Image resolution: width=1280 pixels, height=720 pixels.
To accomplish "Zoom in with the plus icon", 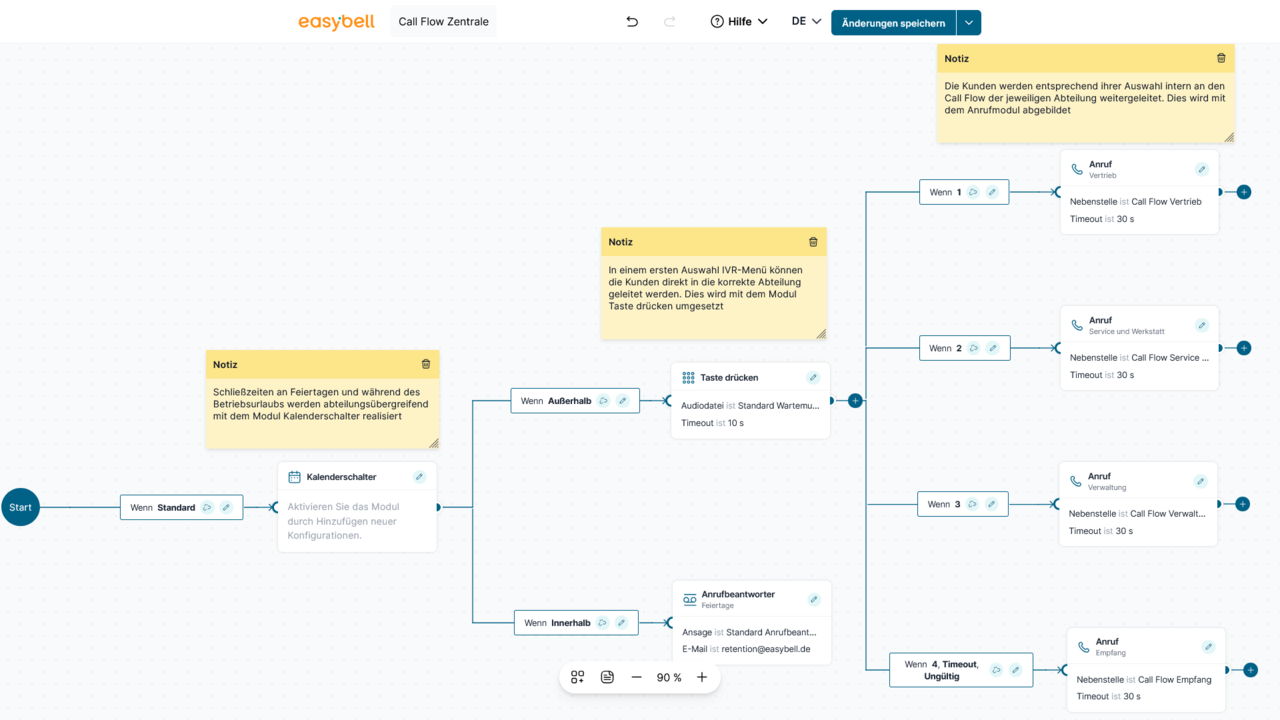I will (x=702, y=677).
